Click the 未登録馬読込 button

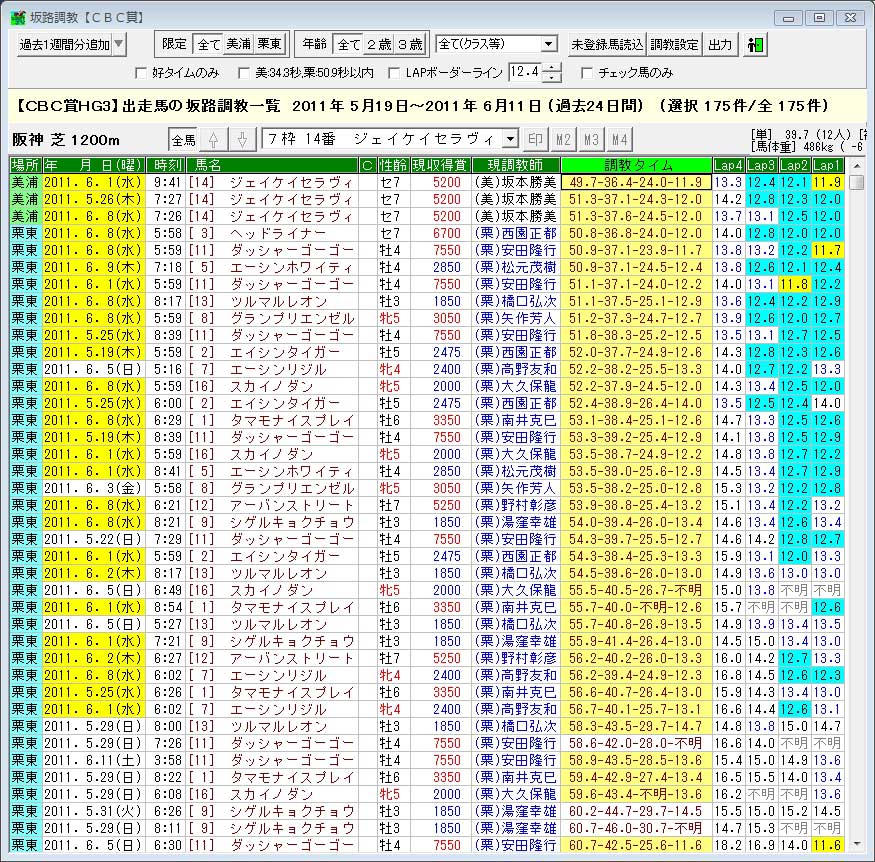click(x=606, y=45)
